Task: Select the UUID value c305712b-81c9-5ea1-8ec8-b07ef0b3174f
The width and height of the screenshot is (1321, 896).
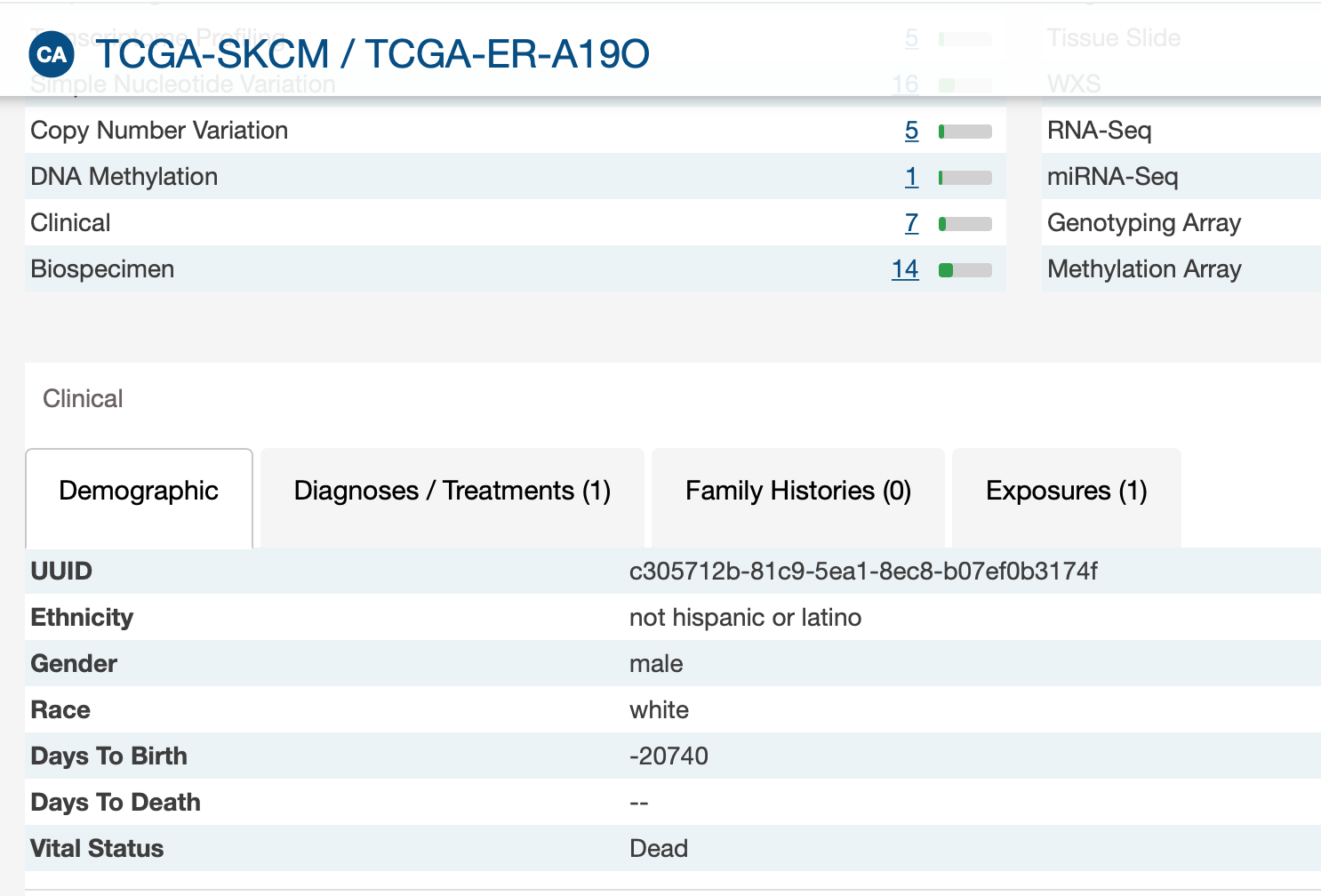Action: 863,571
